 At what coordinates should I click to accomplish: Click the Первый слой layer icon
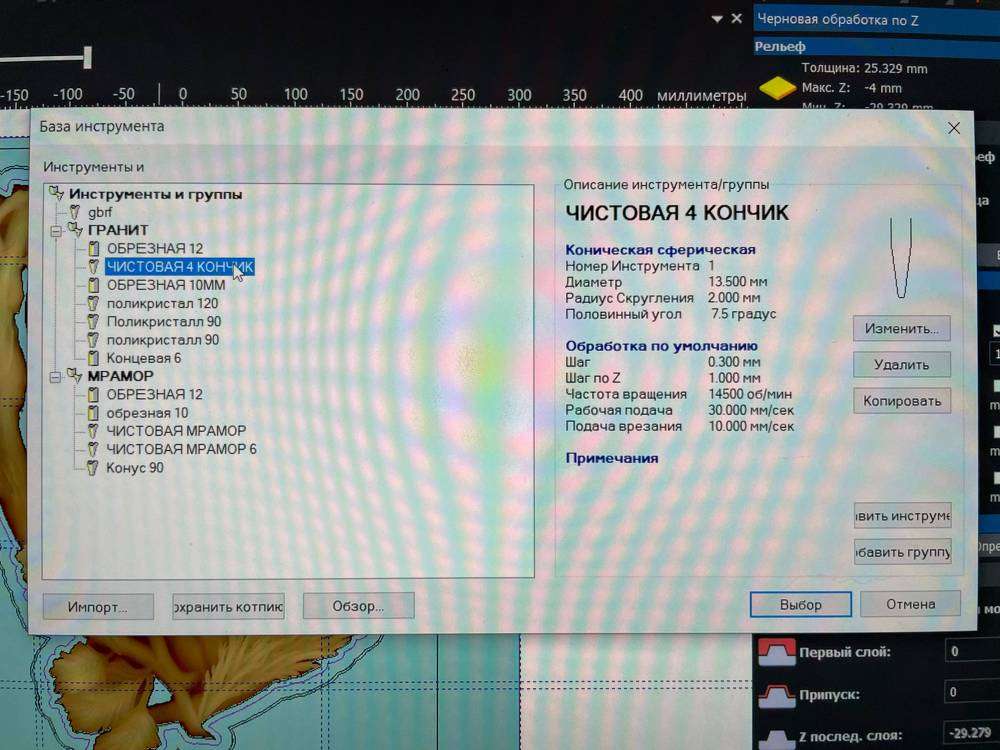(777, 652)
